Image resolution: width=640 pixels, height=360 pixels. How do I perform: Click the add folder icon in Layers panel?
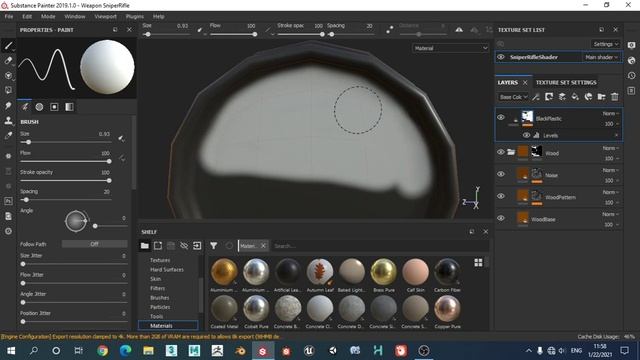tap(601, 97)
